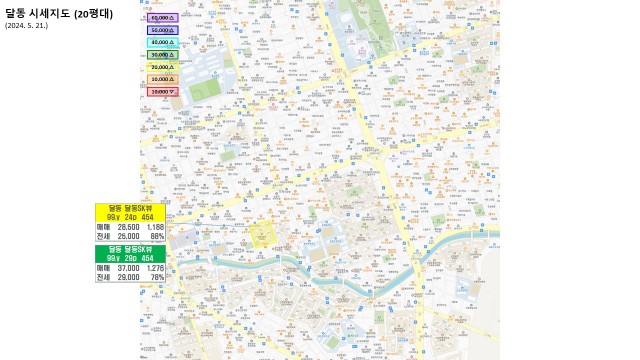Click the yellow 달동SK뷰 24p card header
This screenshot has width=640, height=360.
pos(130,213)
